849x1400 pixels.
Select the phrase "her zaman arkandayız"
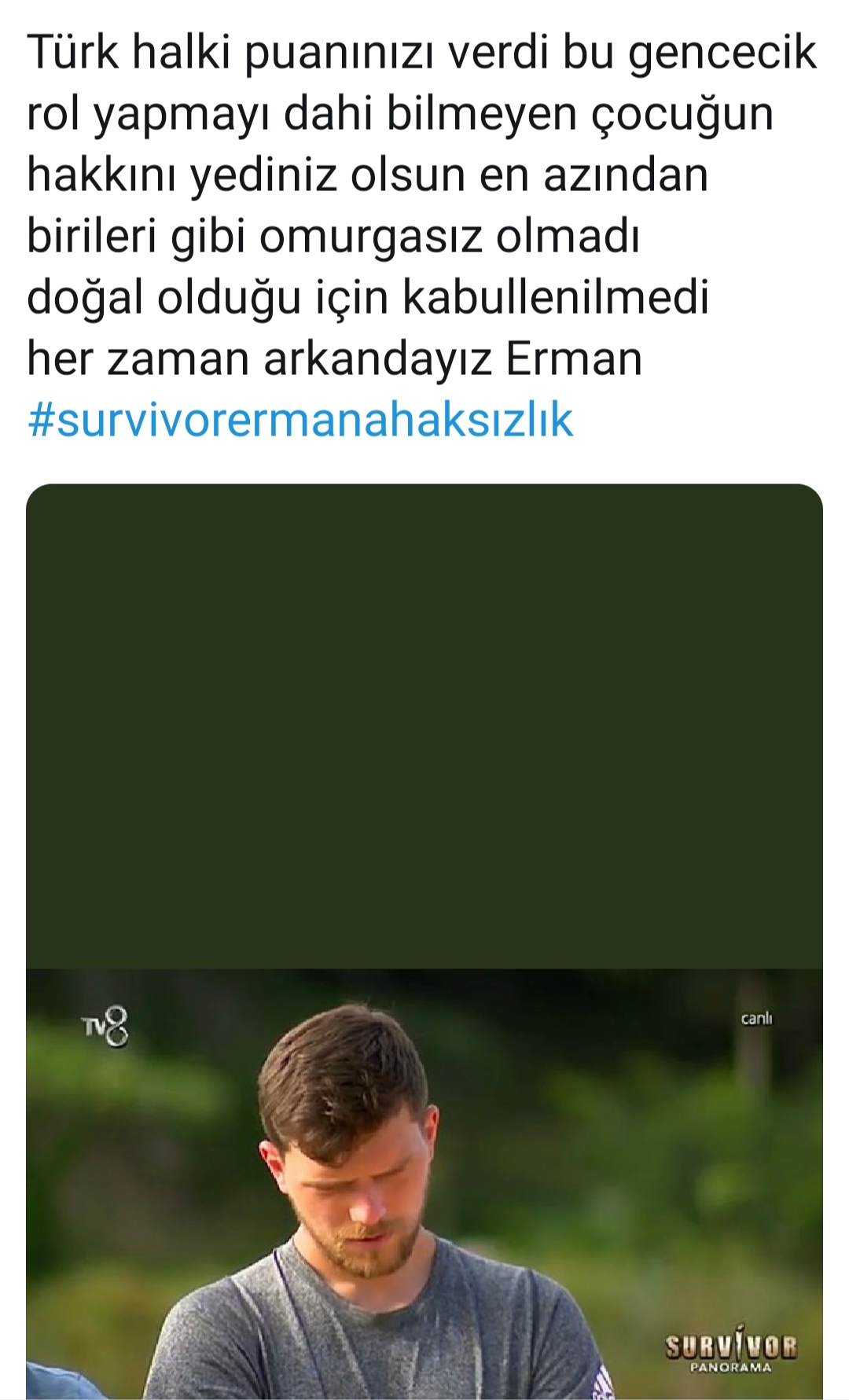coord(258,358)
